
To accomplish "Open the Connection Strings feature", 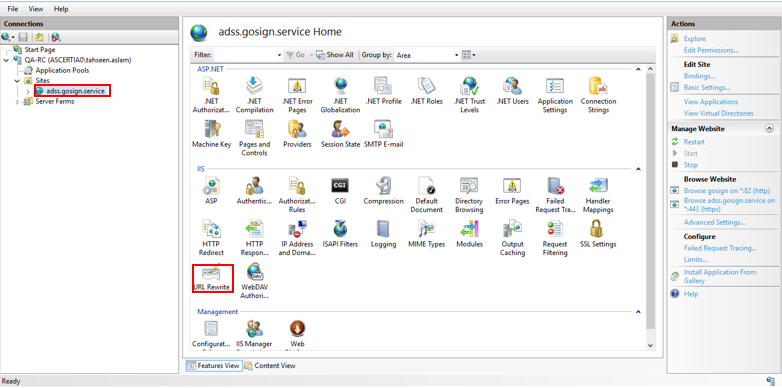I will [598, 95].
